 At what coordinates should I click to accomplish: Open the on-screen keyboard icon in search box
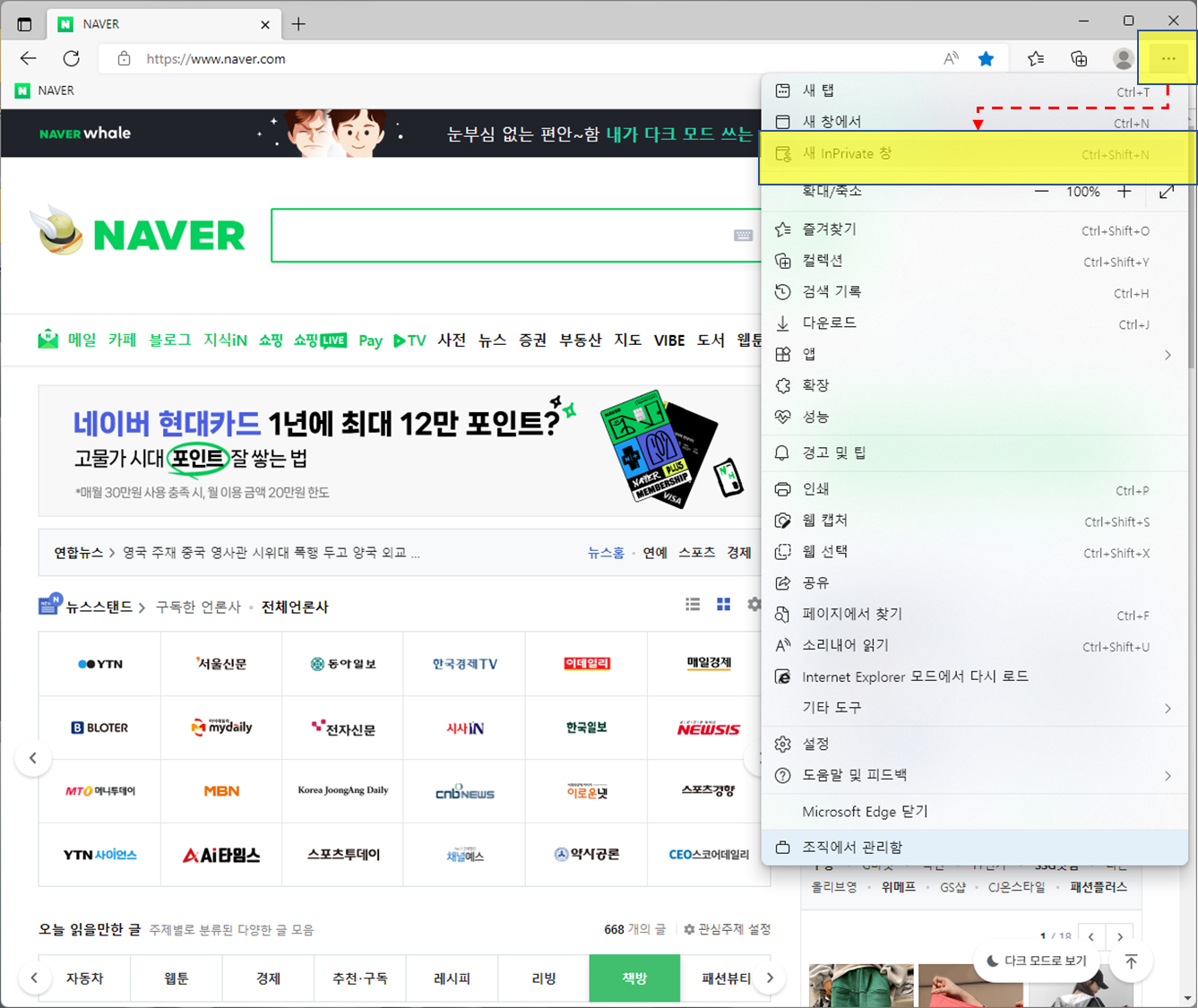744,236
